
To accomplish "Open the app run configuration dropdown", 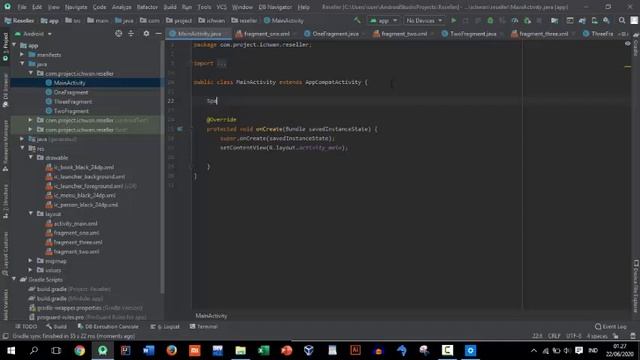I will (383, 20).
